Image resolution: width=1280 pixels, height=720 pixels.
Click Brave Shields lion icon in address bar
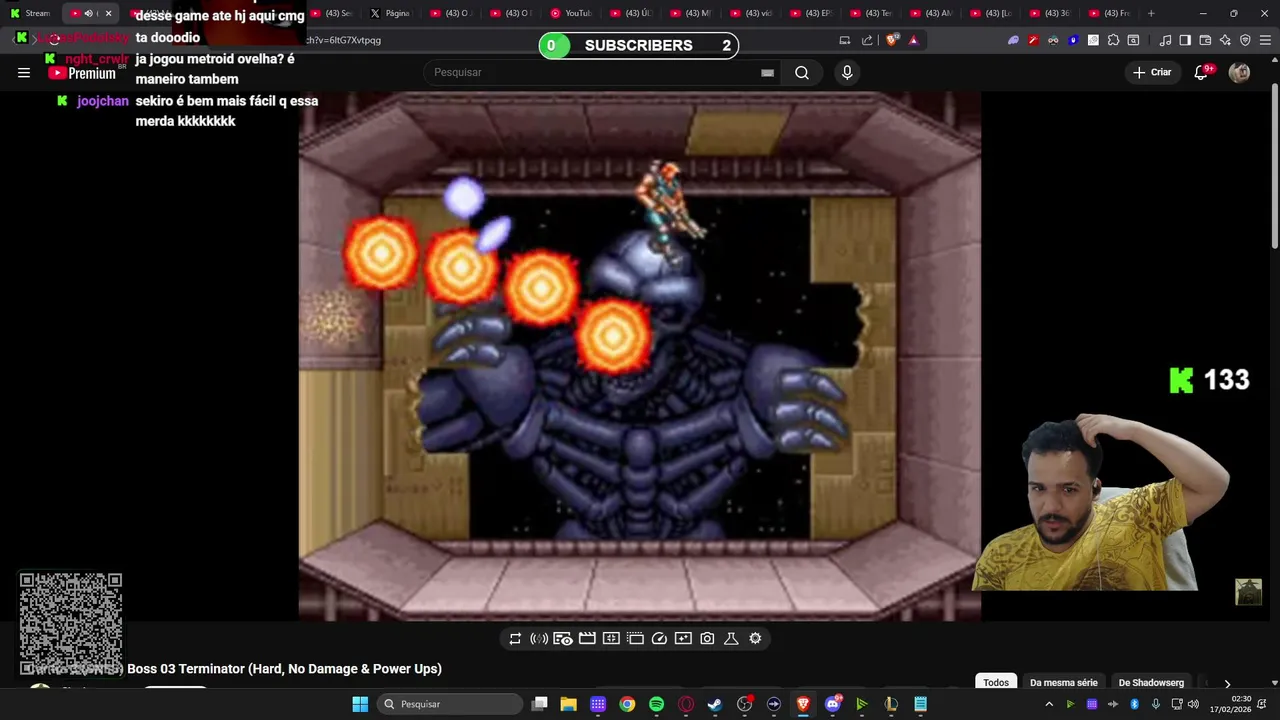point(893,40)
